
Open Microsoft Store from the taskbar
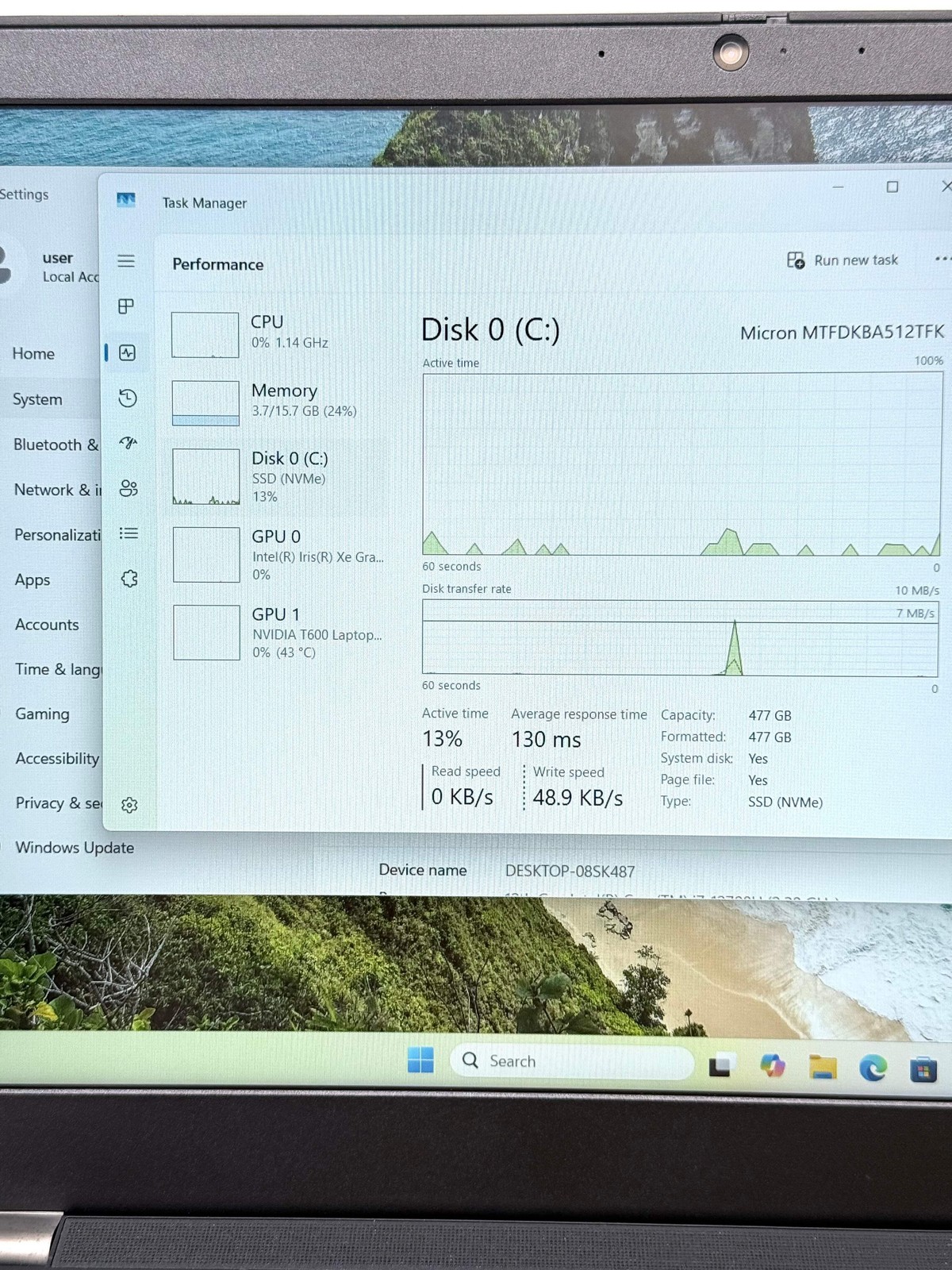(923, 1071)
